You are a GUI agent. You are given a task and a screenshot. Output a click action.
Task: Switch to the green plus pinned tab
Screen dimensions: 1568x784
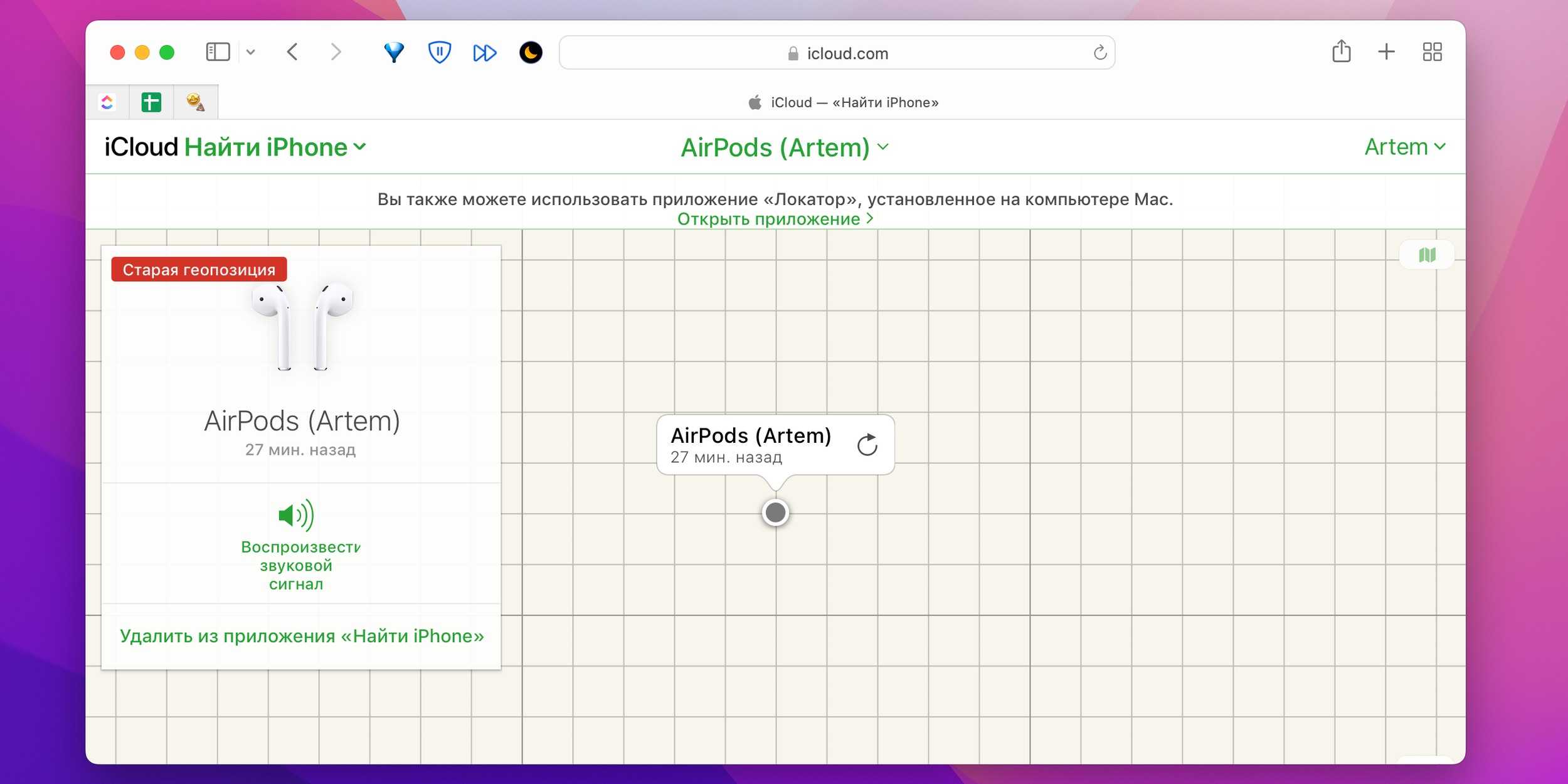click(151, 102)
